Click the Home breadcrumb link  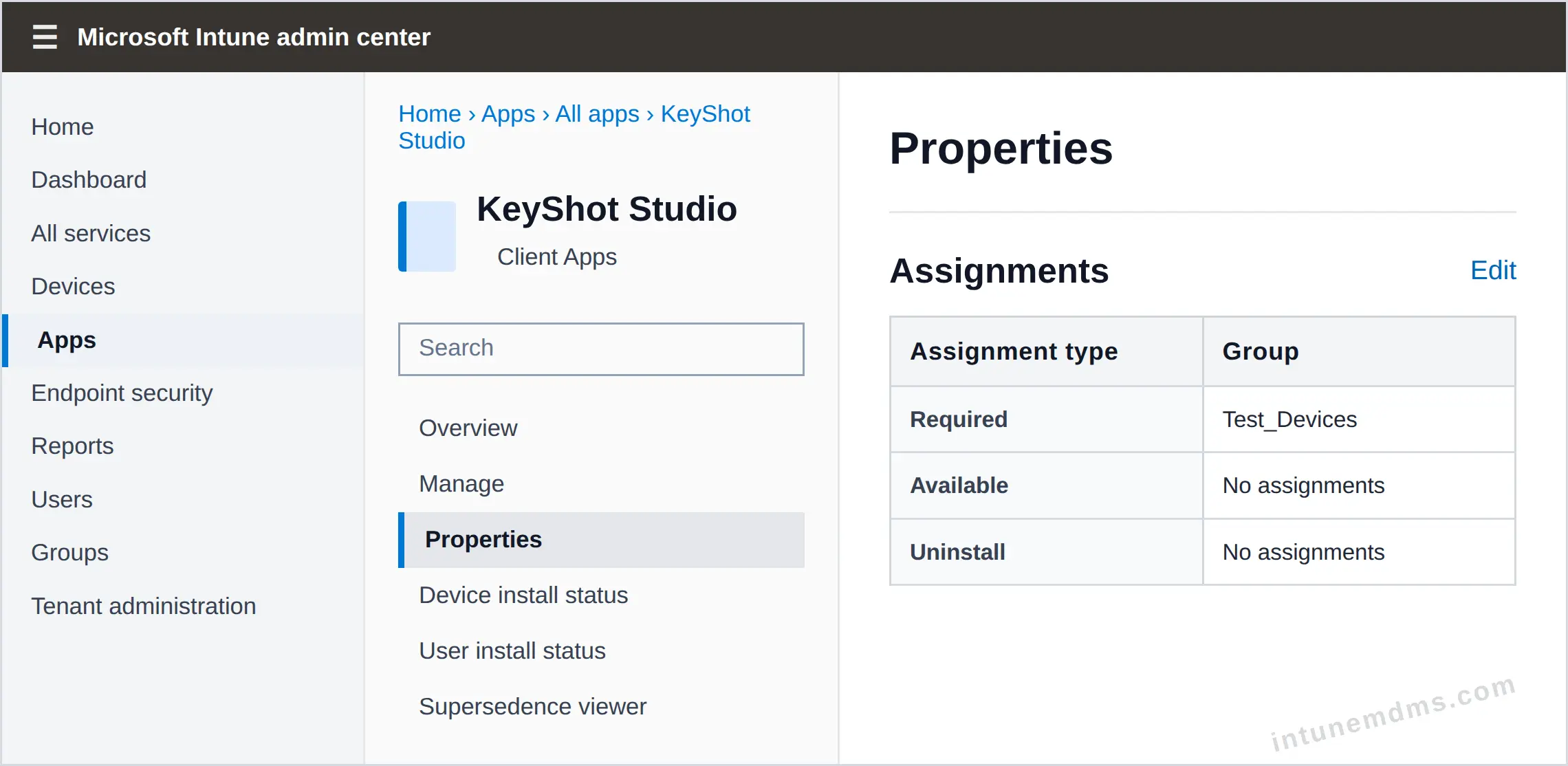pos(430,113)
